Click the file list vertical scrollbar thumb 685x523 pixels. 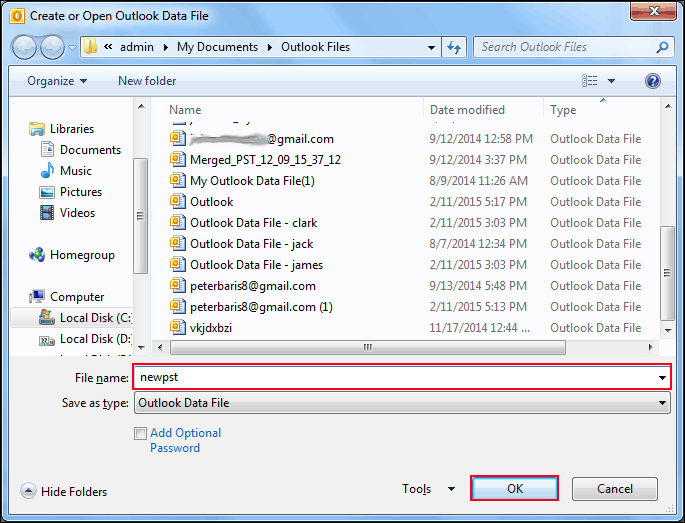pyautogui.click(x=667, y=273)
